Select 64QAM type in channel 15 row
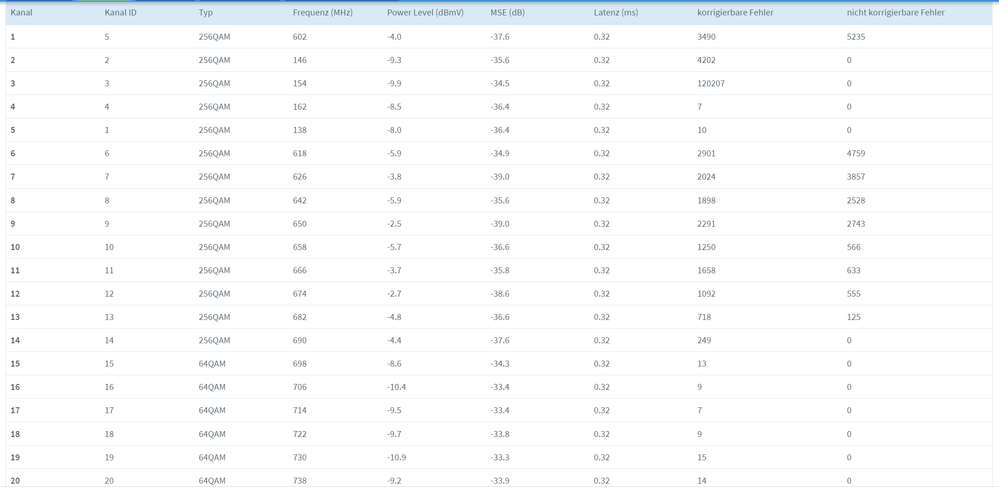The image size is (999, 489). 212,364
